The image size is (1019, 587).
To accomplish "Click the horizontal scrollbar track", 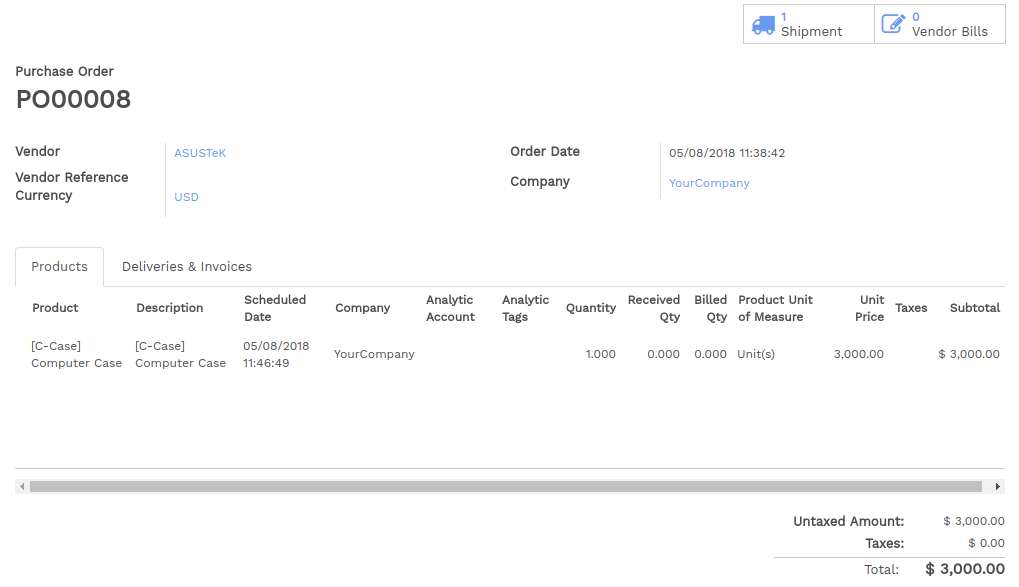I will [x=506, y=486].
